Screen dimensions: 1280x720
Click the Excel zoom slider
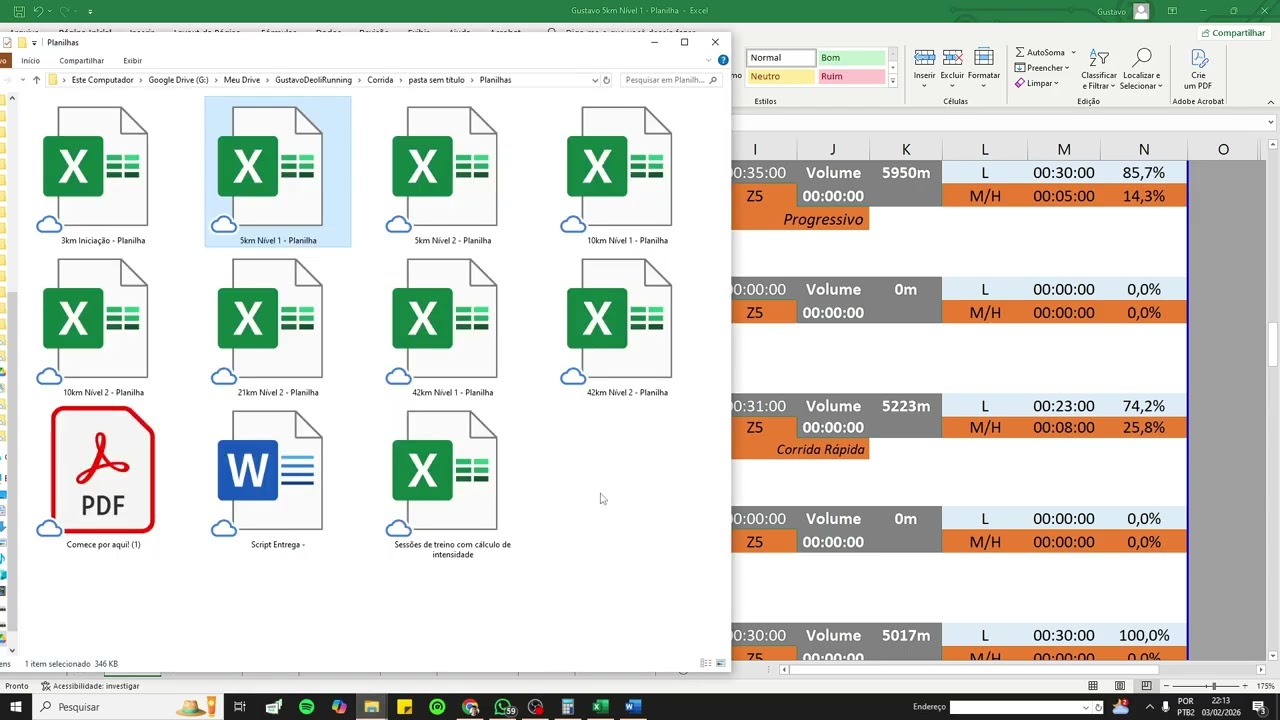[x=1213, y=686]
